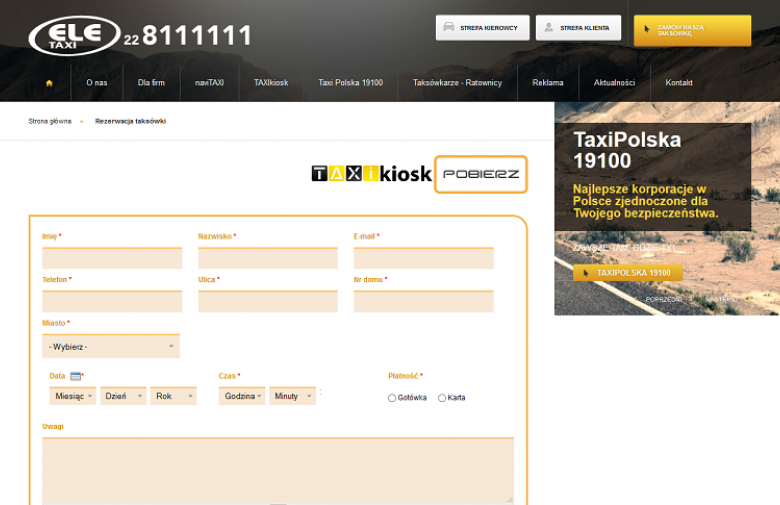
Task: Focus the Nazwisko input field
Action: pyautogui.click(x=268, y=258)
